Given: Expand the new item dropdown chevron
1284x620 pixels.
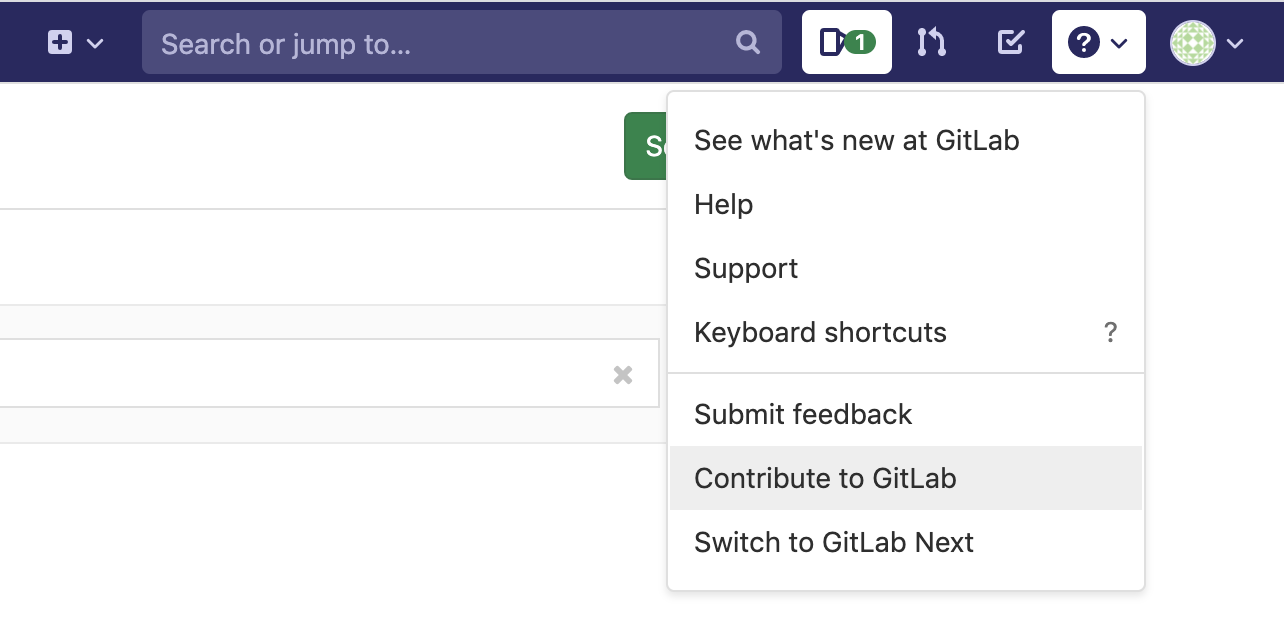Looking at the screenshot, I should (x=94, y=42).
